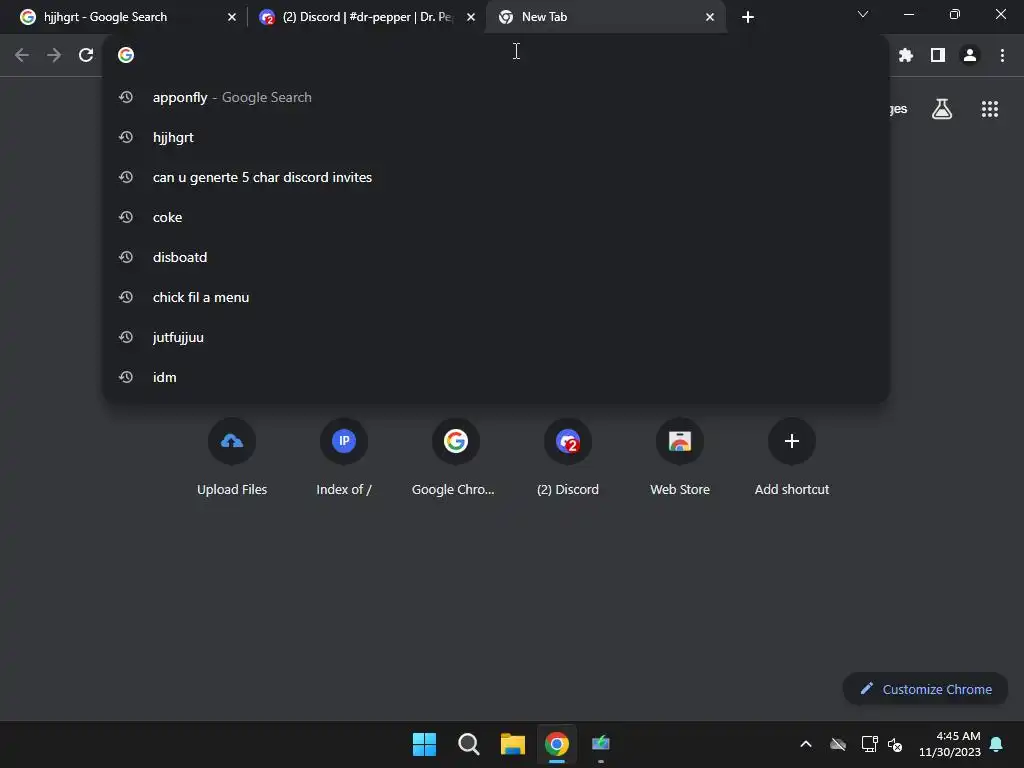The height and width of the screenshot is (768, 1024).
Task: Open File Explorer from taskbar
Action: coord(513,744)
